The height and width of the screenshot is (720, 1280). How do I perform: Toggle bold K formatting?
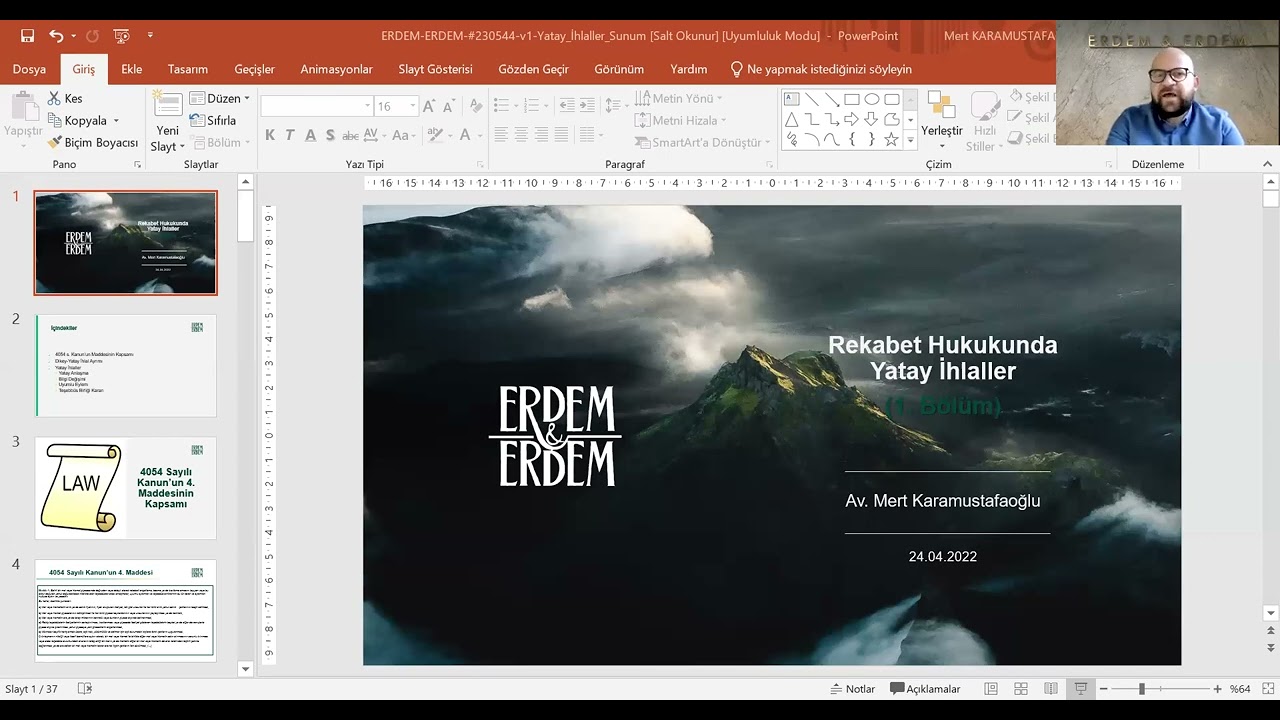270,135
